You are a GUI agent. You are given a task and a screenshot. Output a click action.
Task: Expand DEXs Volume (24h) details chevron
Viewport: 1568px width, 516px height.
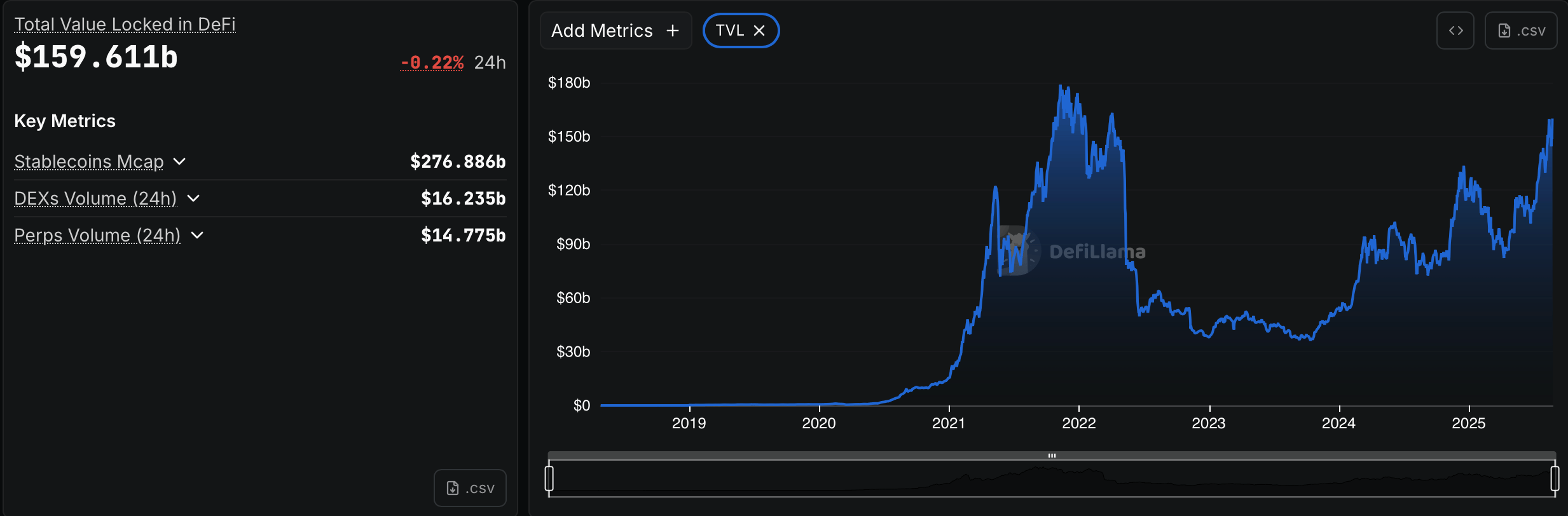[x=194, y=198]
